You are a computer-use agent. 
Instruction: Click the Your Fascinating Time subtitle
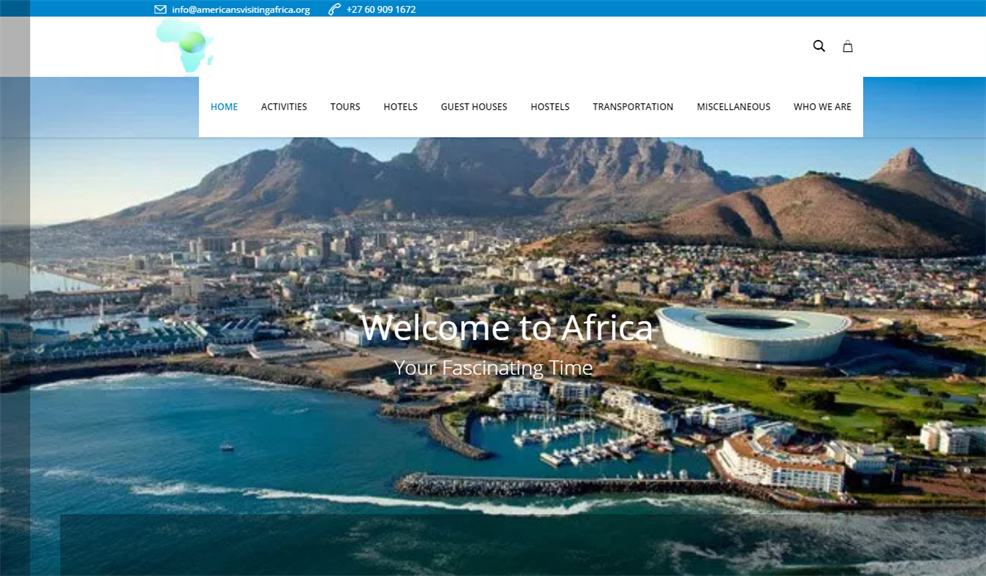click(x=494, y=368)
